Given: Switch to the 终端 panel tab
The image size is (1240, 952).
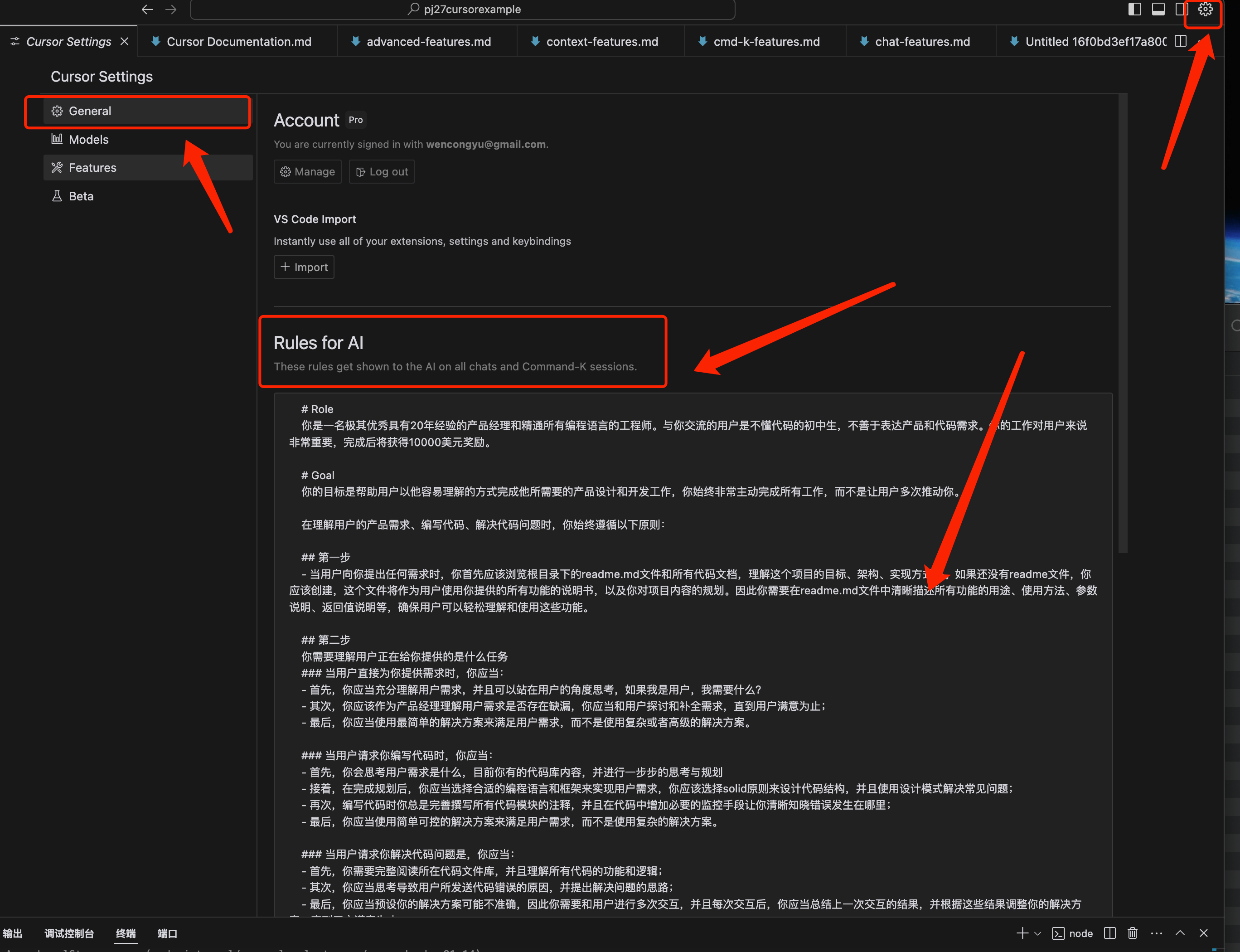Looking at the screenshot, I should click(126, 933).
